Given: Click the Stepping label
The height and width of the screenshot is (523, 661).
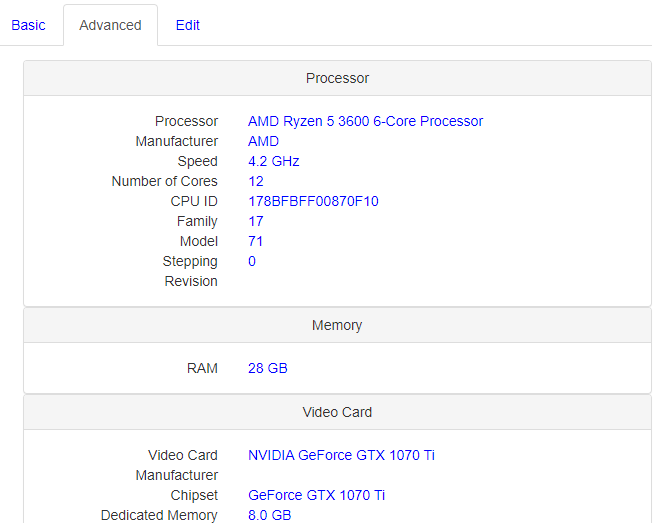Looking at the screenshot, I should click(x=190, y=261).
